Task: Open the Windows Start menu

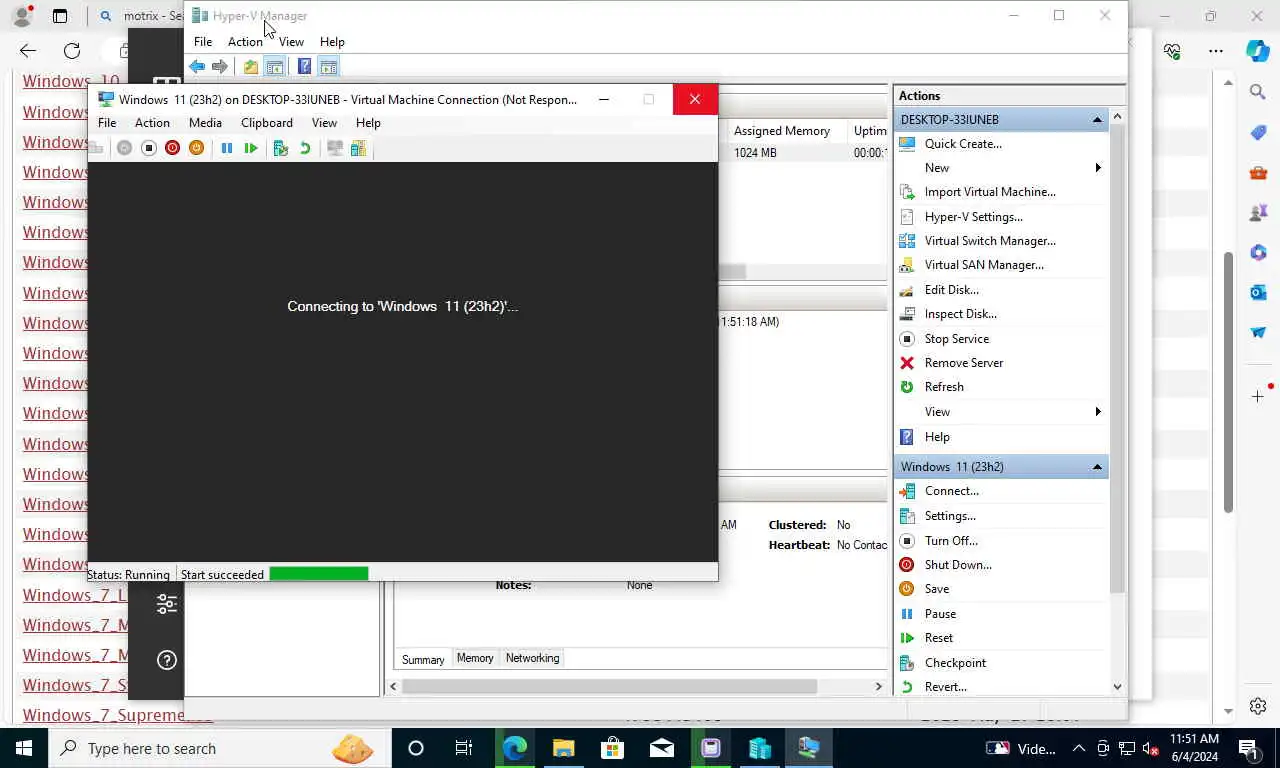Action: (24, 748)
